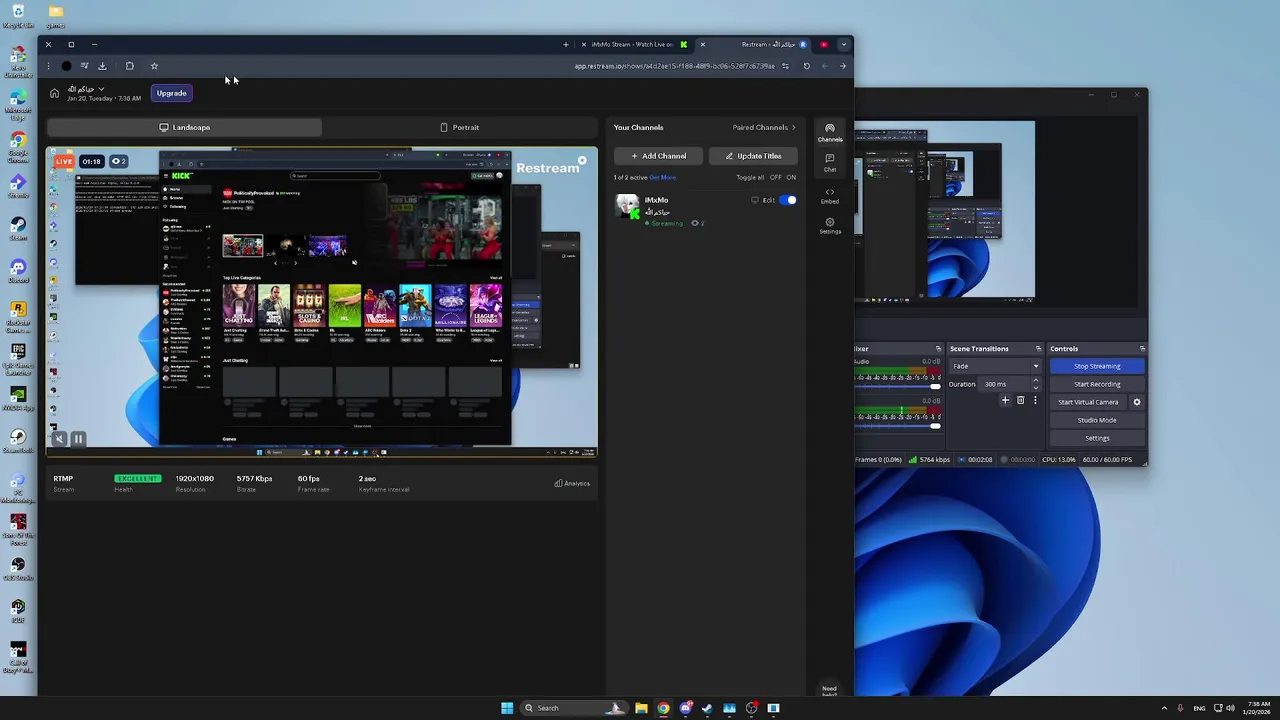
Task: Click the Get More channels link
Action: [x=663, y=178]
